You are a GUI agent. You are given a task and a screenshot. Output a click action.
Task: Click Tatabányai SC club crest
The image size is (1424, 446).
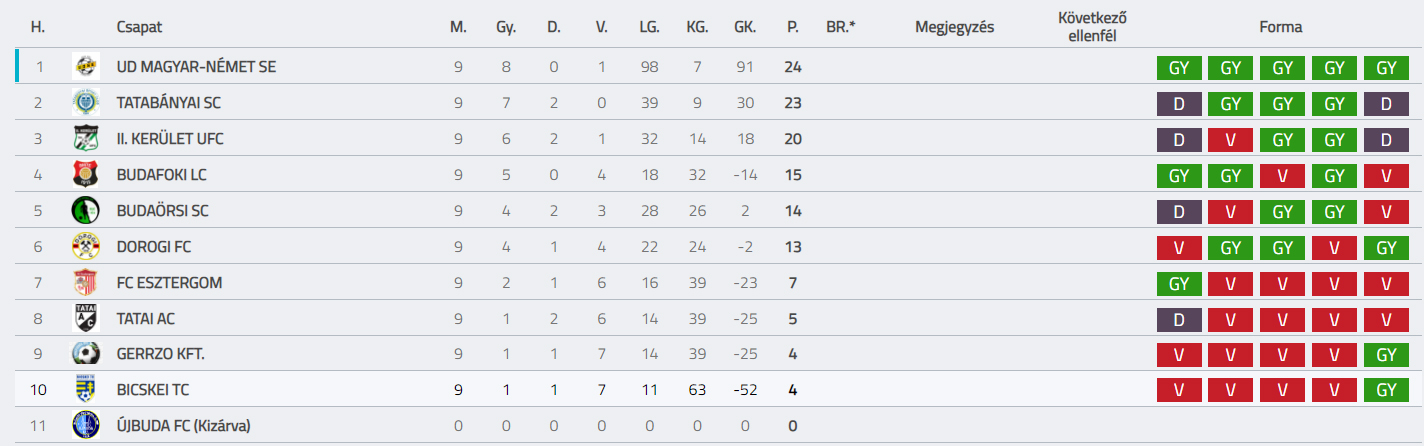pos(86,103)
